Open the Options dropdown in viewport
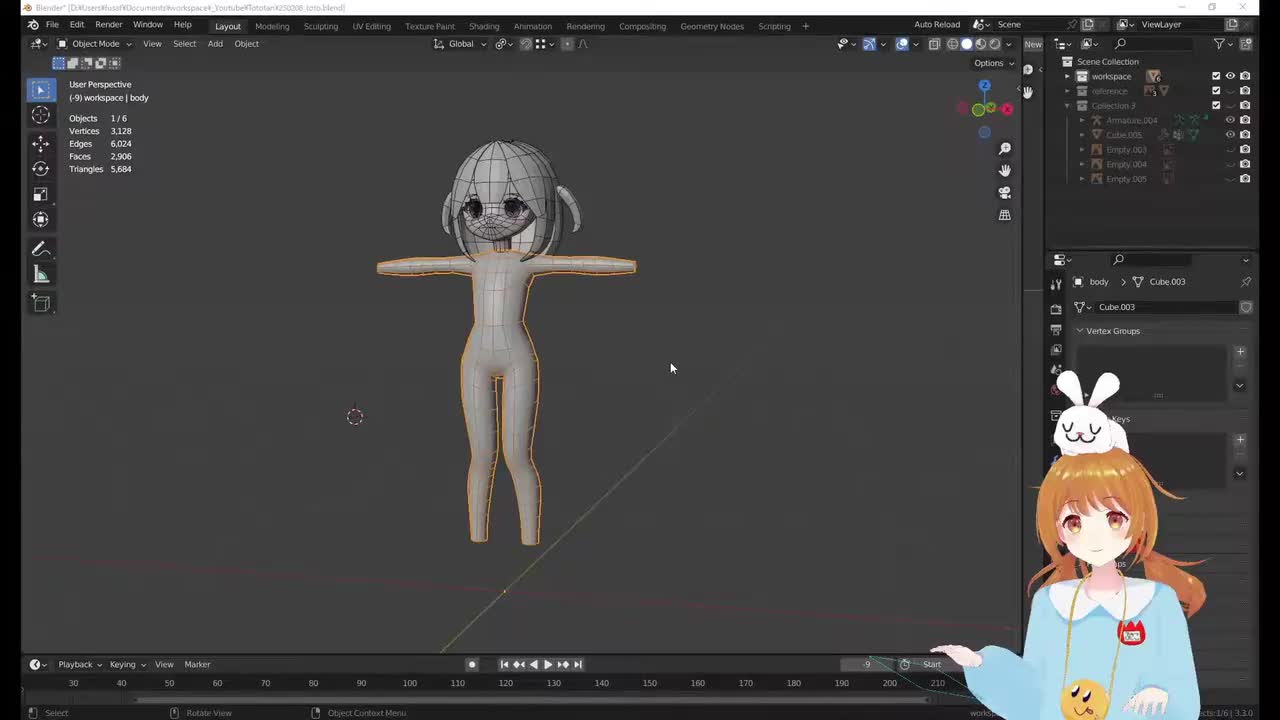1280x720 pixels. pos(992,63)
